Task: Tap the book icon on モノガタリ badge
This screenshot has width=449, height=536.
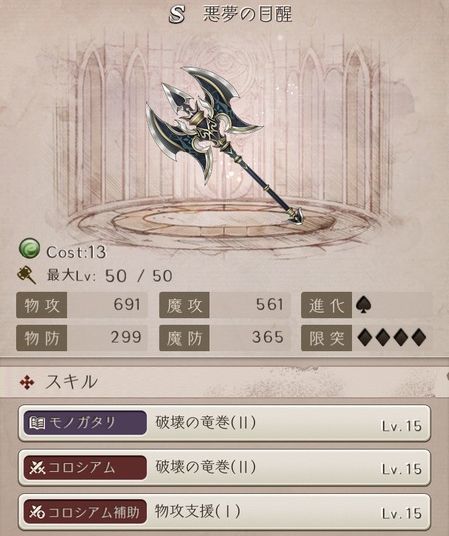Action: tap(37, 423)
